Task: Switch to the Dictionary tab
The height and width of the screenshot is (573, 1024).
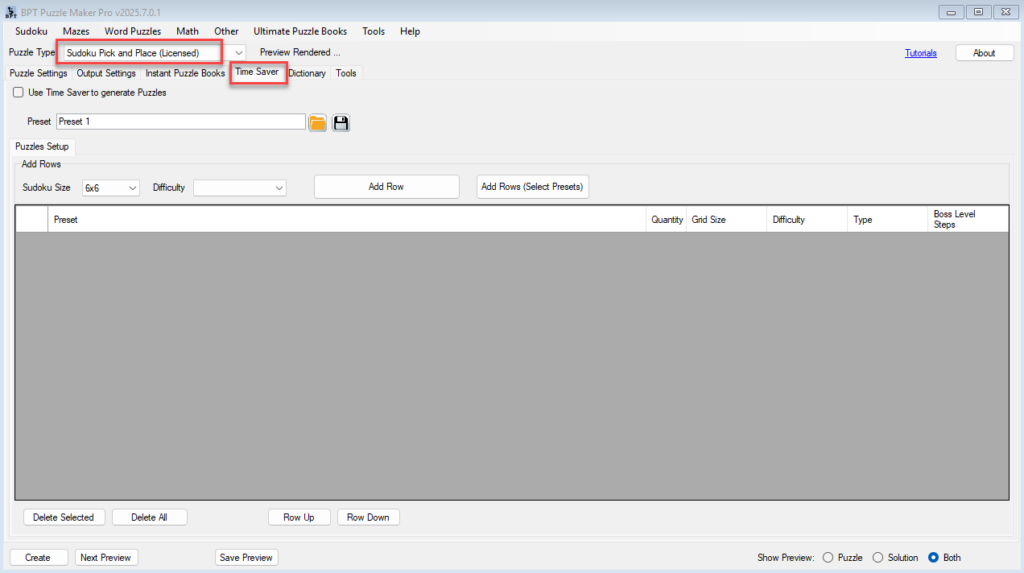Action: click(307, 73)
